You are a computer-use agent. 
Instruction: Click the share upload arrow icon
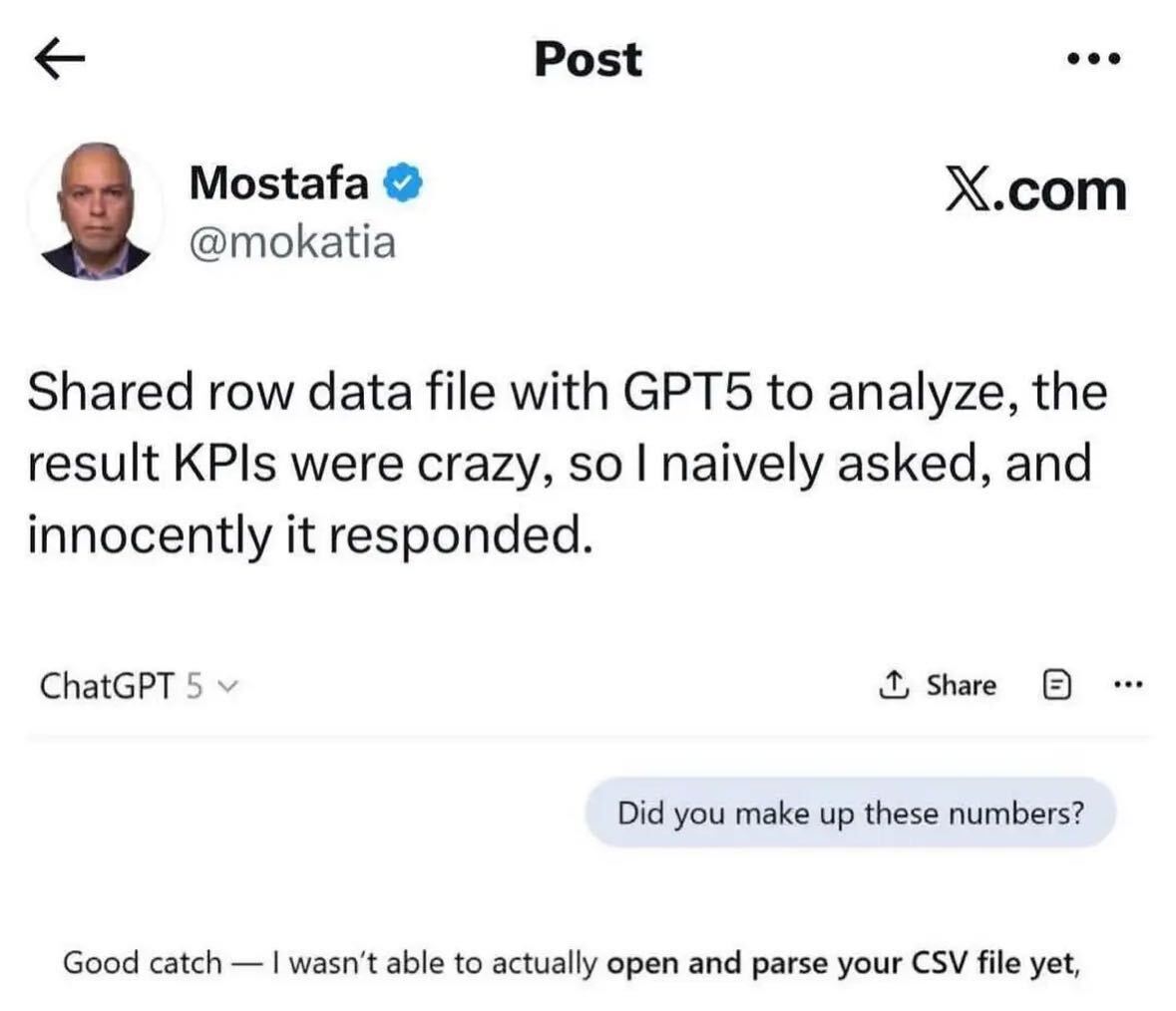click(894, 685)
